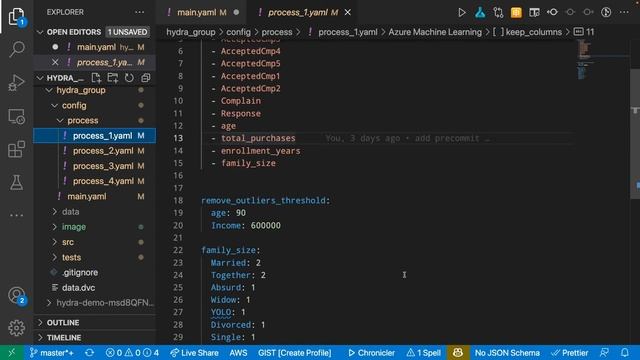Expand the tests folder
This screenshot has height=360, width=640.
coord(55,257)
